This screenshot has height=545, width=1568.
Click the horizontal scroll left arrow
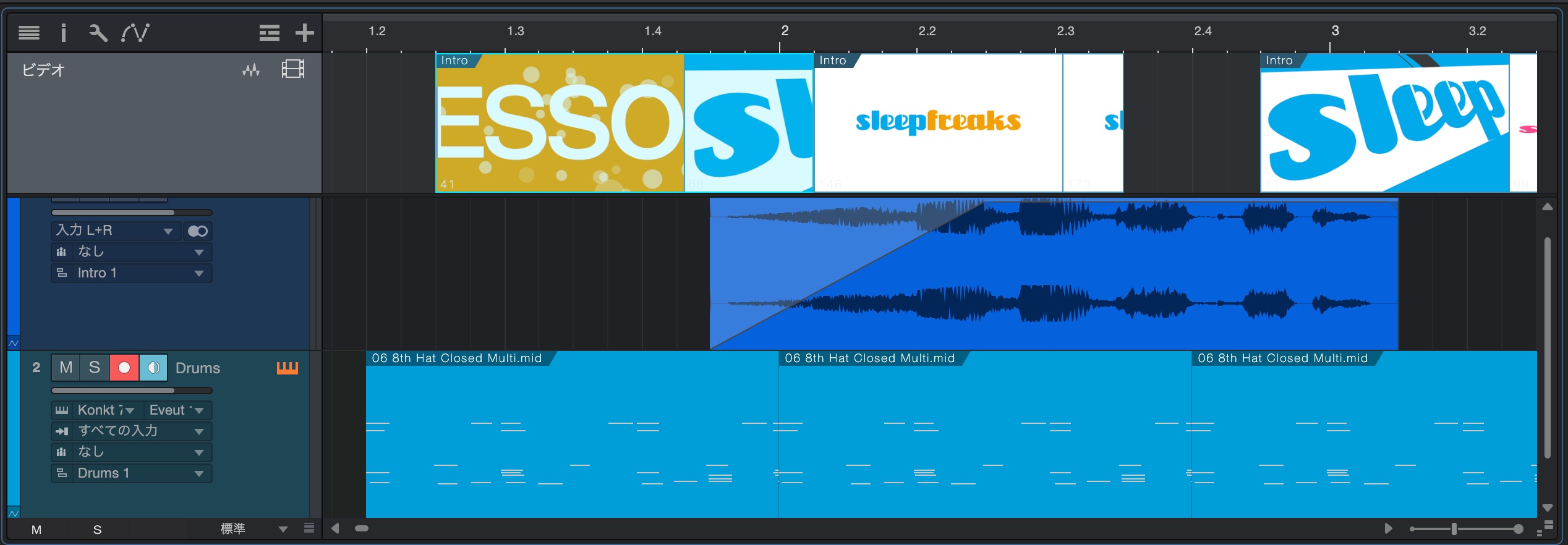pyautogui.click(x=335, y=528)
